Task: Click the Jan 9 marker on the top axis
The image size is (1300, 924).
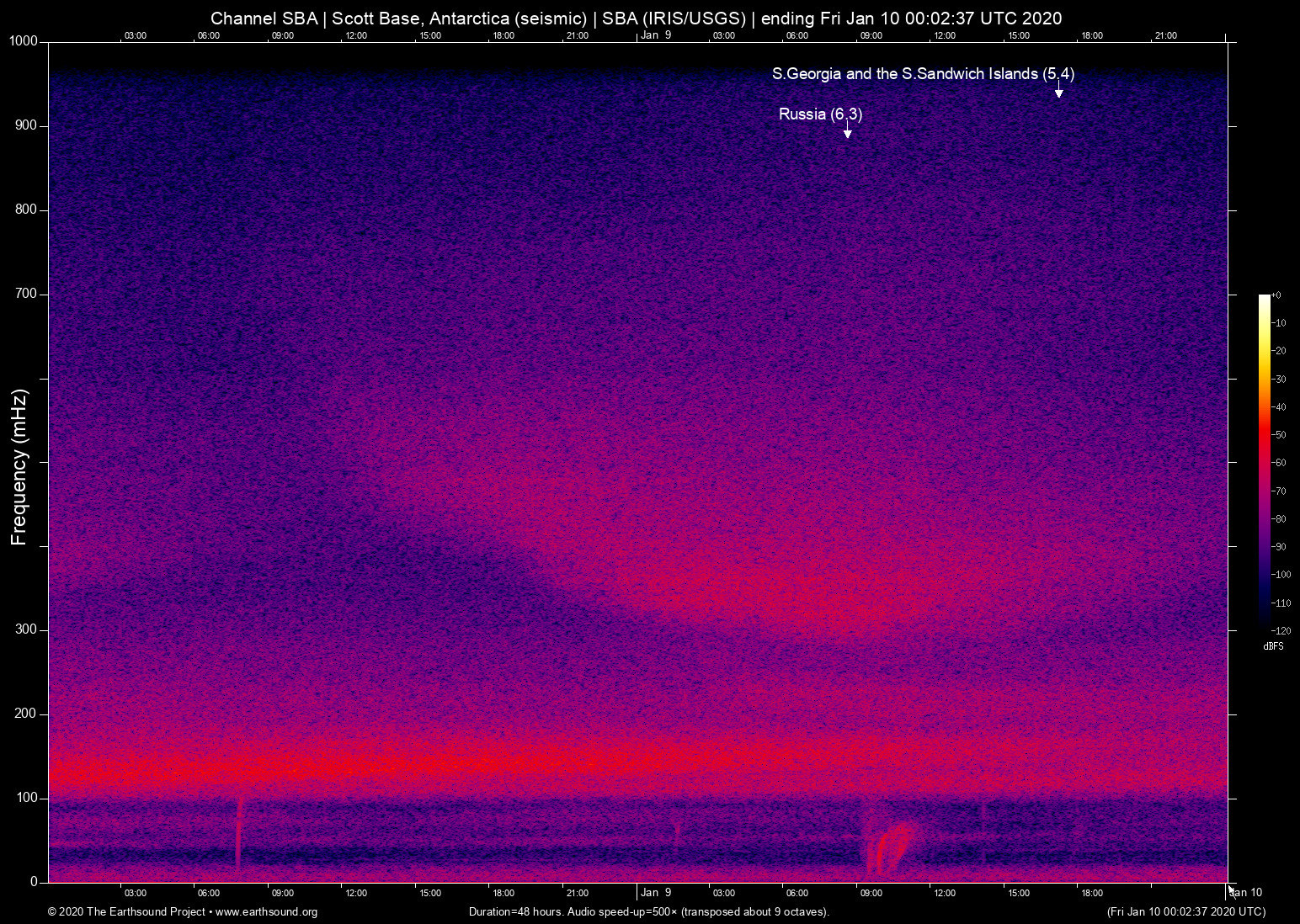Action: coord(656,35)
